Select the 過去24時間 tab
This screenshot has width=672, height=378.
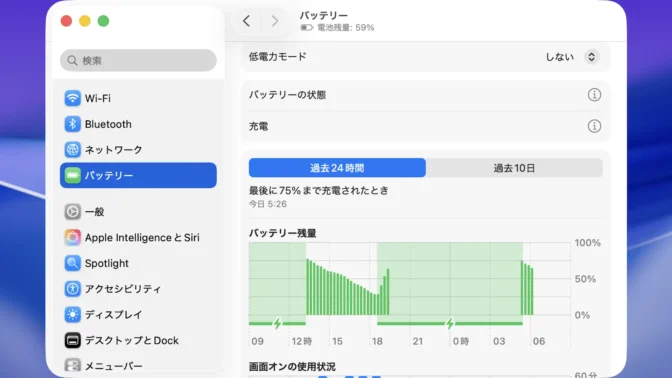(x=337, y=168)
